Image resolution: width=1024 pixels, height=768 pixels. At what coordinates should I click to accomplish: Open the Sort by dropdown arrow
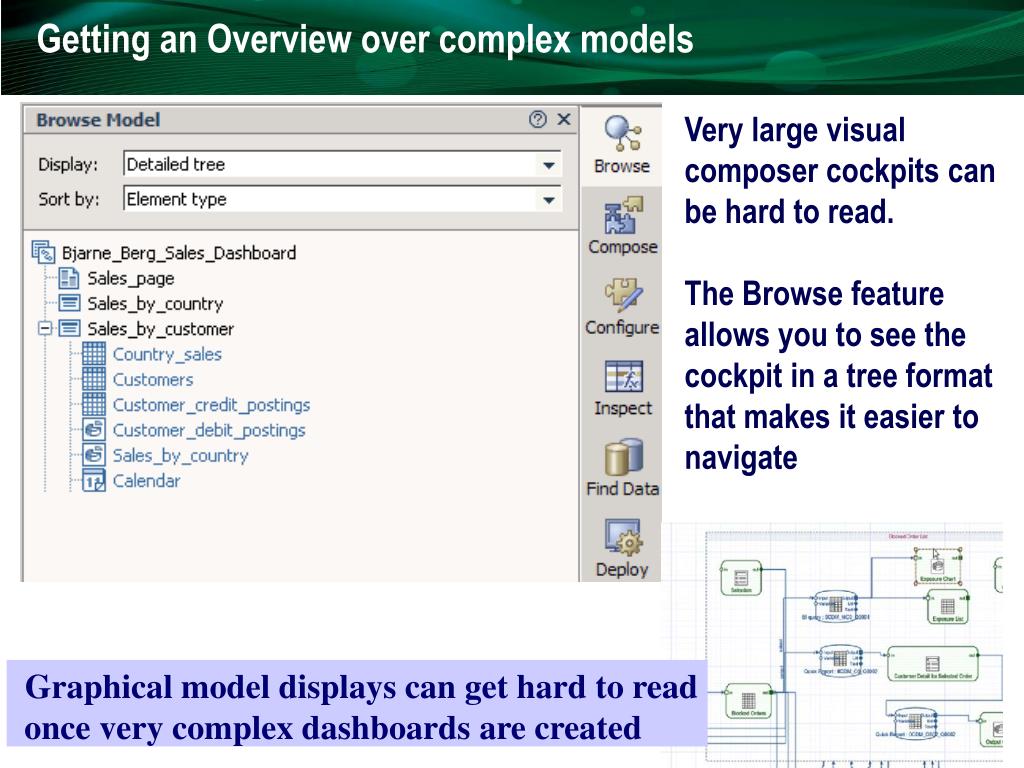click(548, 200)
